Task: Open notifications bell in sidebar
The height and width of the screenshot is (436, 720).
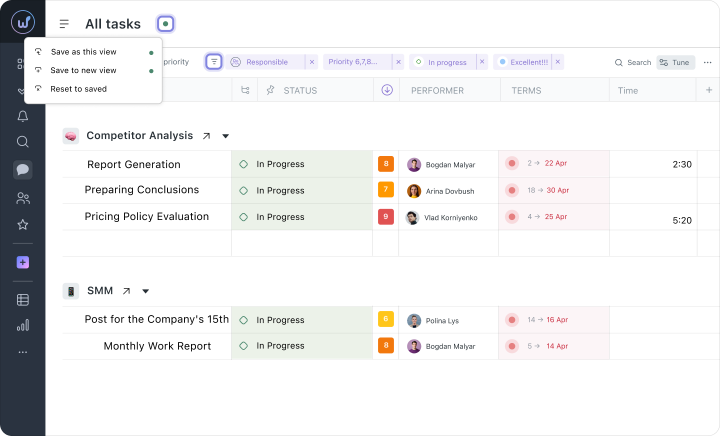Action: [x=22, y=116]
